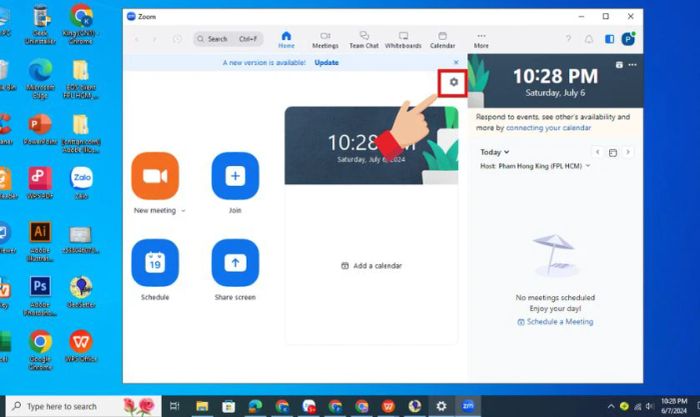Click Share screen button
700x417 pixels.
pos(235,263)
